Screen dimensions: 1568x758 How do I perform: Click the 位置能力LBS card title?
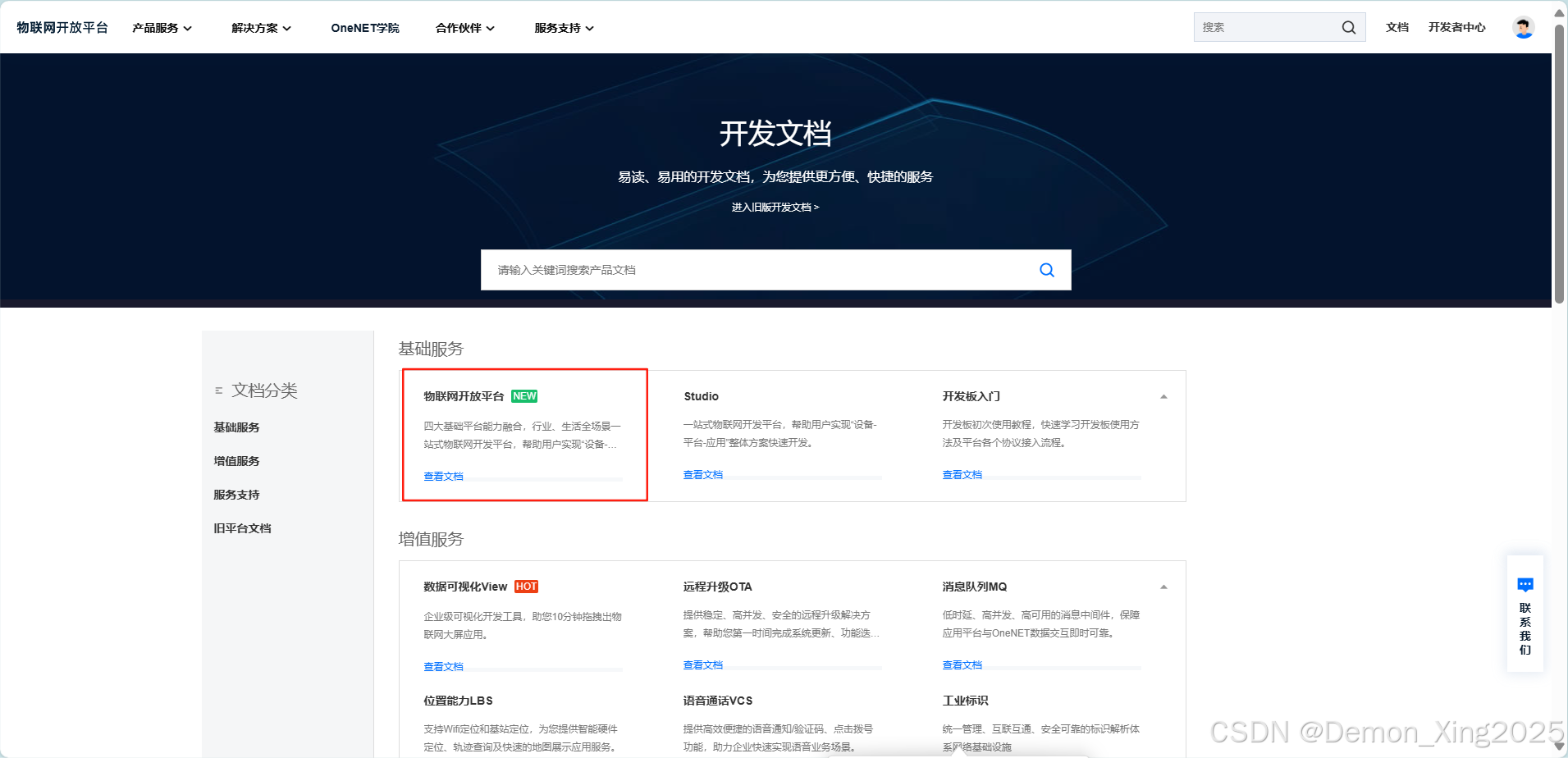pos(458,701)
